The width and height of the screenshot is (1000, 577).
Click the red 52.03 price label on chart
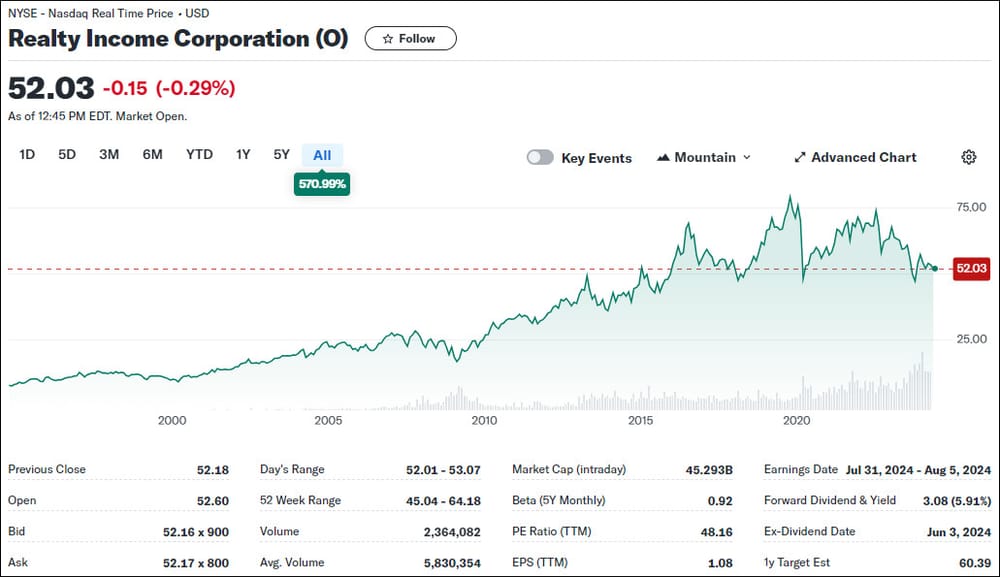(971, 268)
